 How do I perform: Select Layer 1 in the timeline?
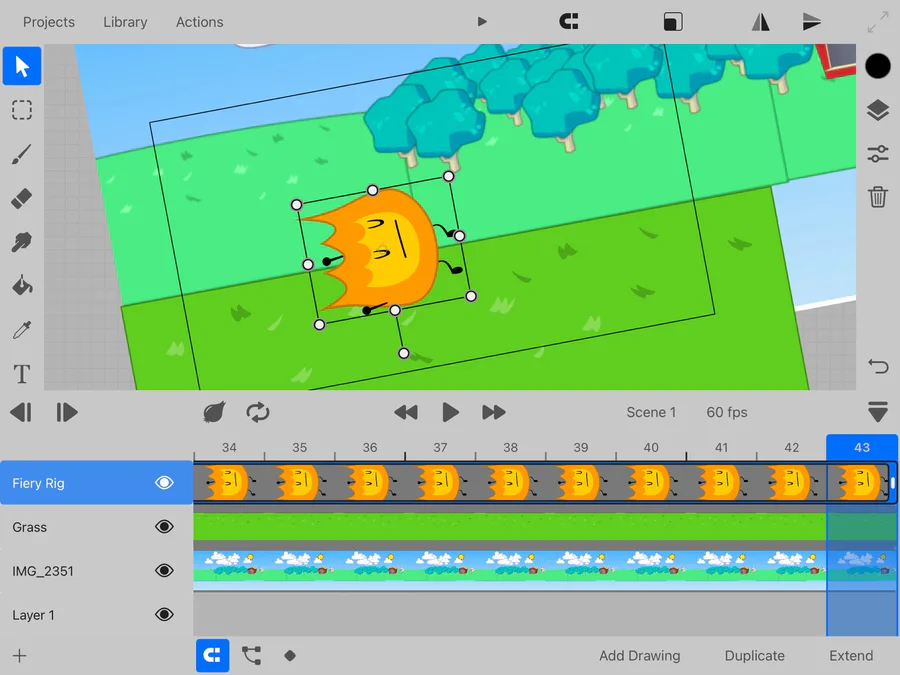pyautogui.click(x=96, y=615)
